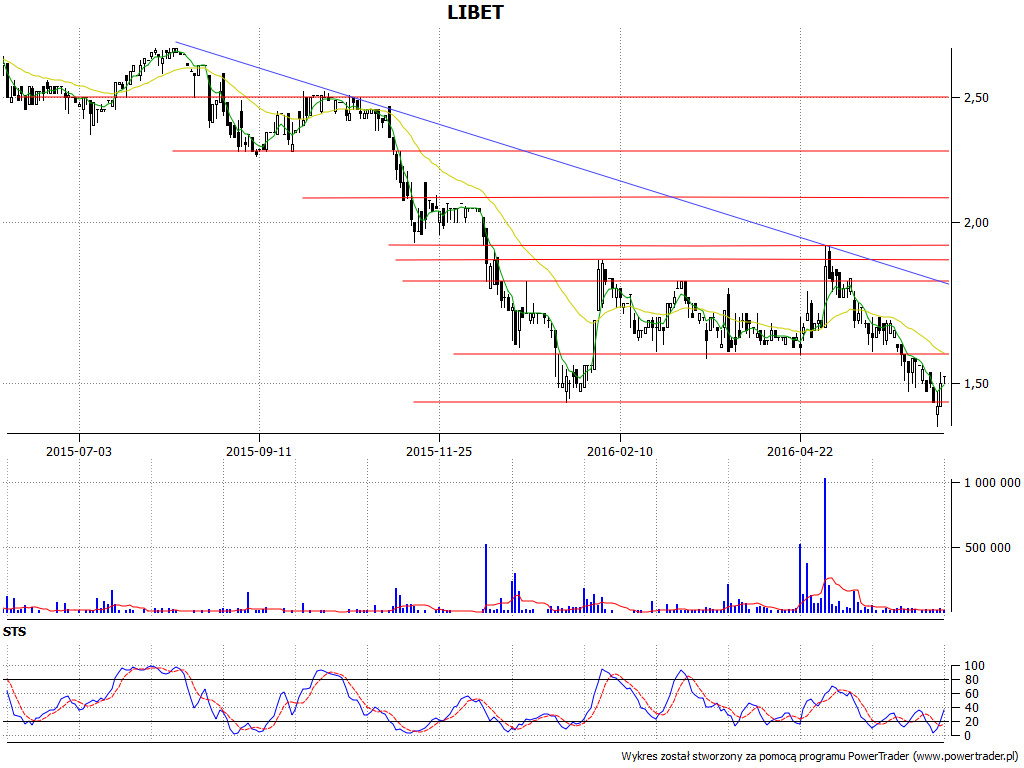Select the 0 stochastic scale label
This screenshot has width=1024, height=768.
968,735
